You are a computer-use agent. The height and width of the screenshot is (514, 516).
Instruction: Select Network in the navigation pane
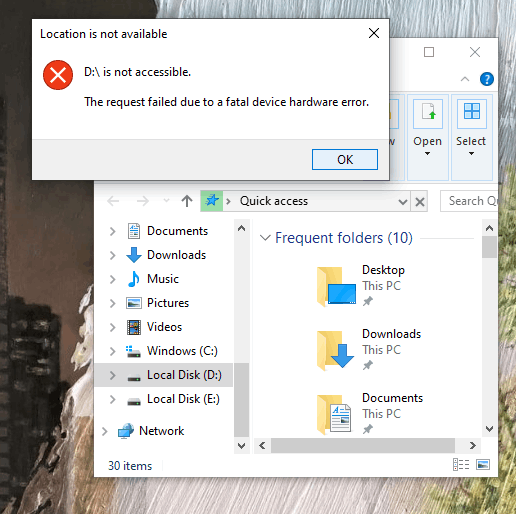pyautogui.click(x=161, y=431)
